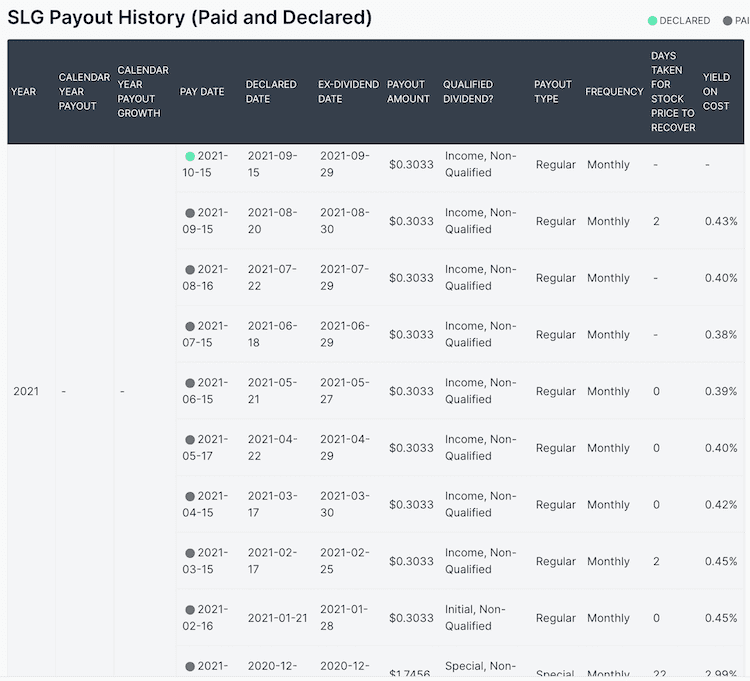
Task: Select pay date 2021-02-16
Action: 206,617
